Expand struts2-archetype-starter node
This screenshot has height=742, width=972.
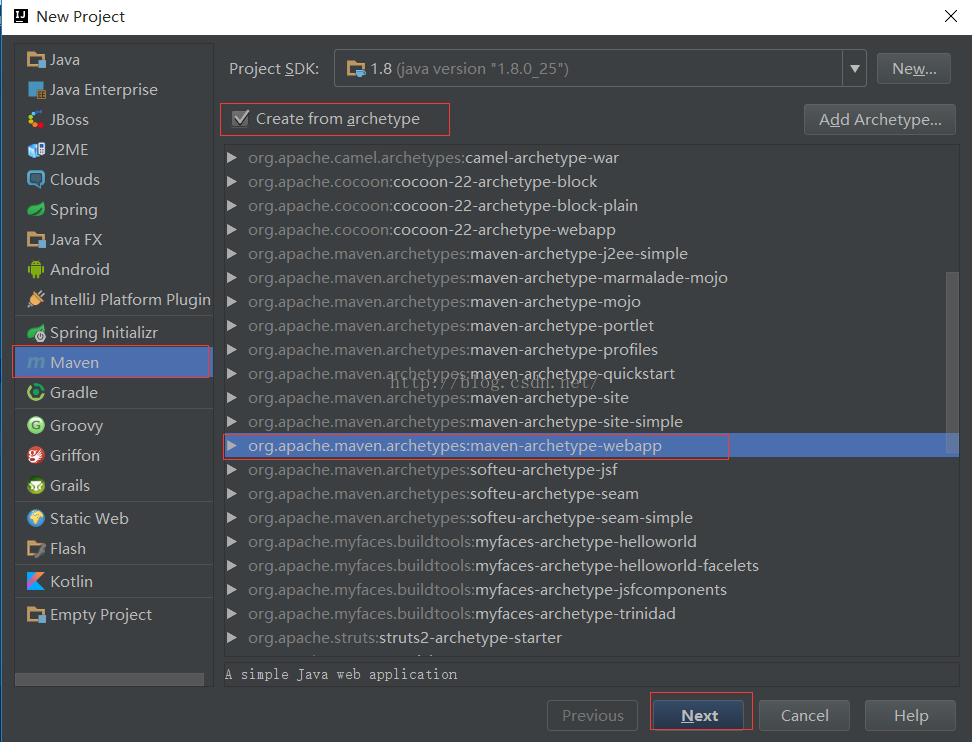[x=232, y=638]
